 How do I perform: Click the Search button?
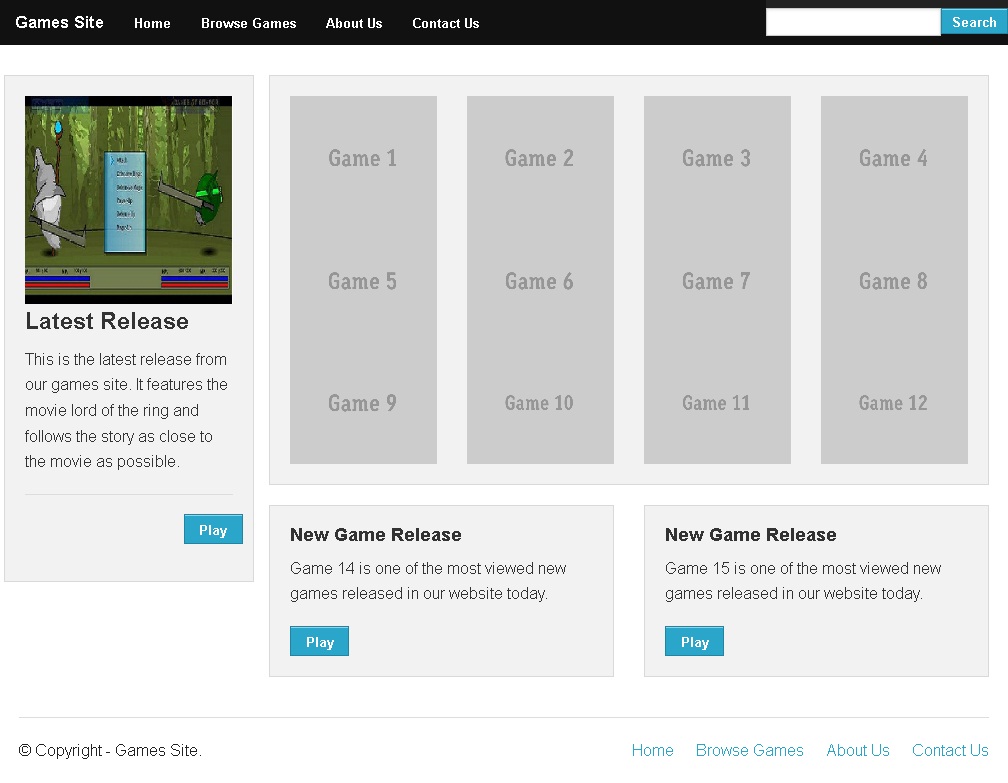click(x=971, y=21)
